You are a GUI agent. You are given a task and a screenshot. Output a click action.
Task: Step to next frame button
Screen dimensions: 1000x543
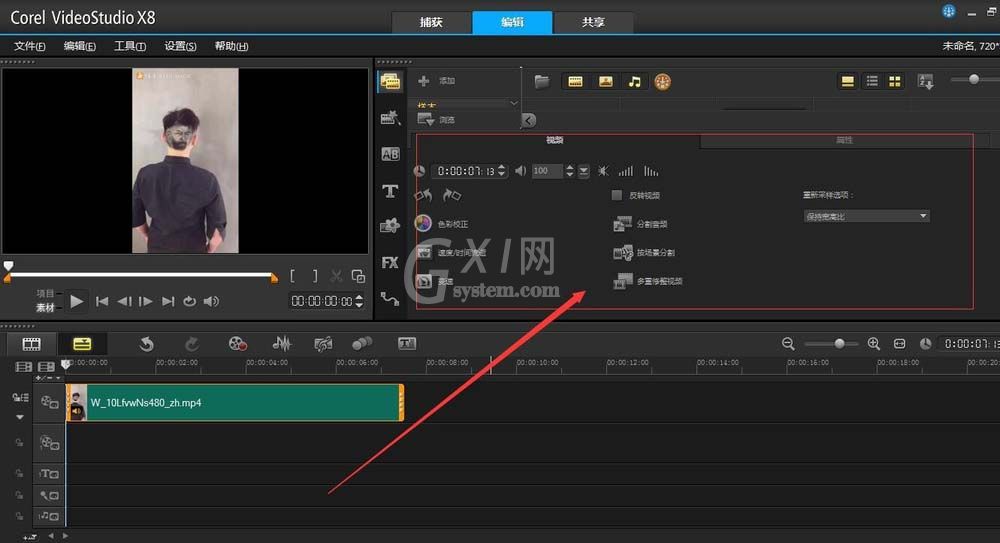coord(146,301)
